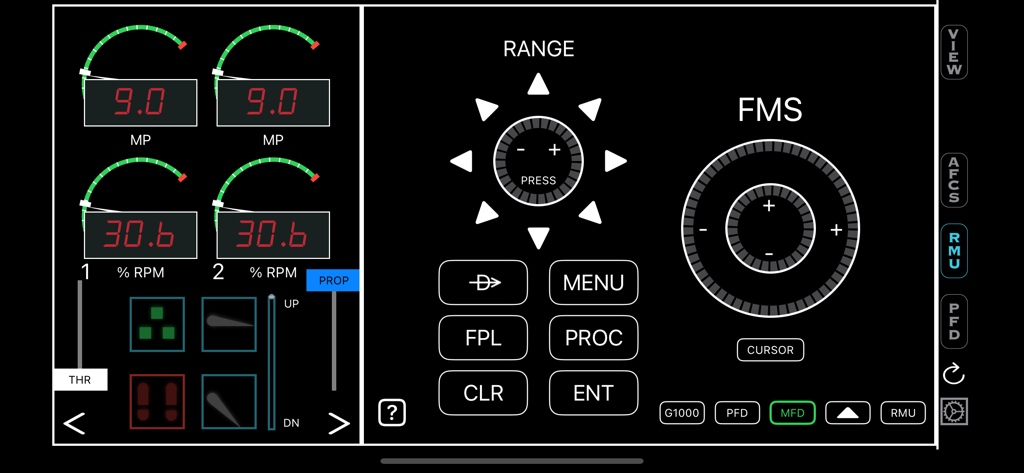
Task: Increase range with knob plus
Action: tap(554, 150)
